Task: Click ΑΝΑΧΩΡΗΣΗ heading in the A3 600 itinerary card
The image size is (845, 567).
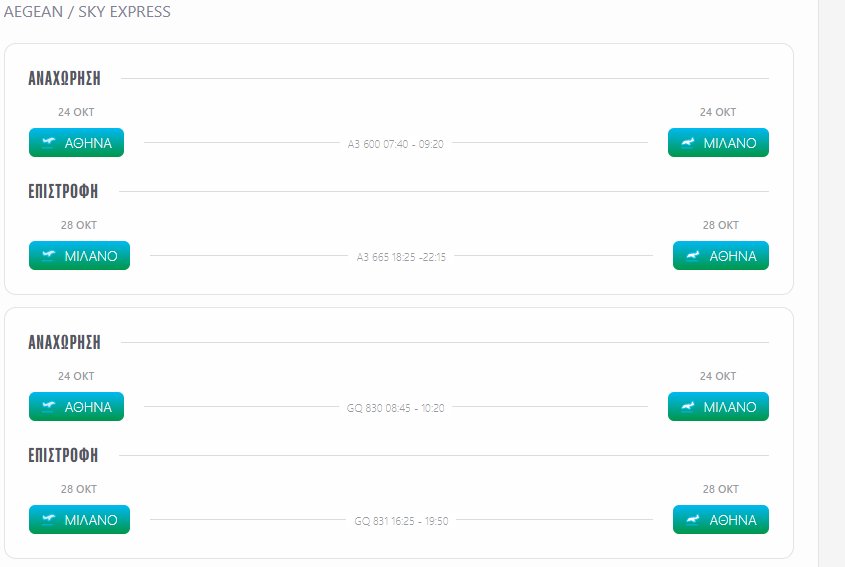Action: pyautogui.click(x=64, y=78)
